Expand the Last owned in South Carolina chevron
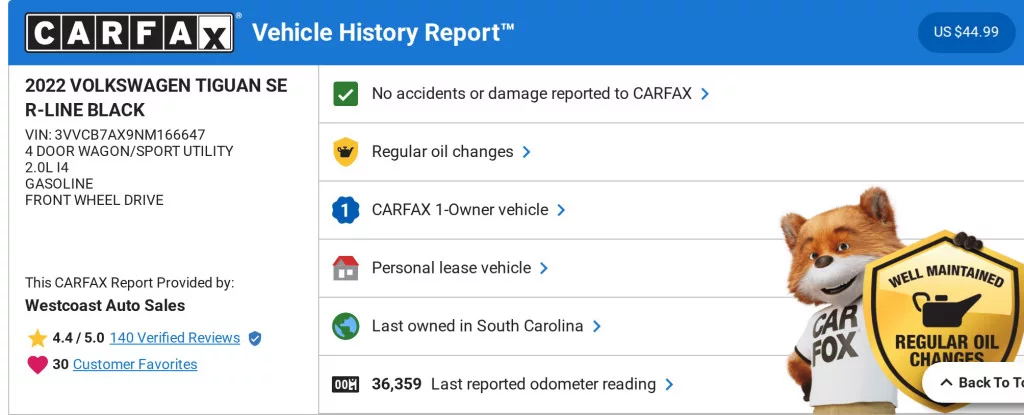 pos(596,326)
